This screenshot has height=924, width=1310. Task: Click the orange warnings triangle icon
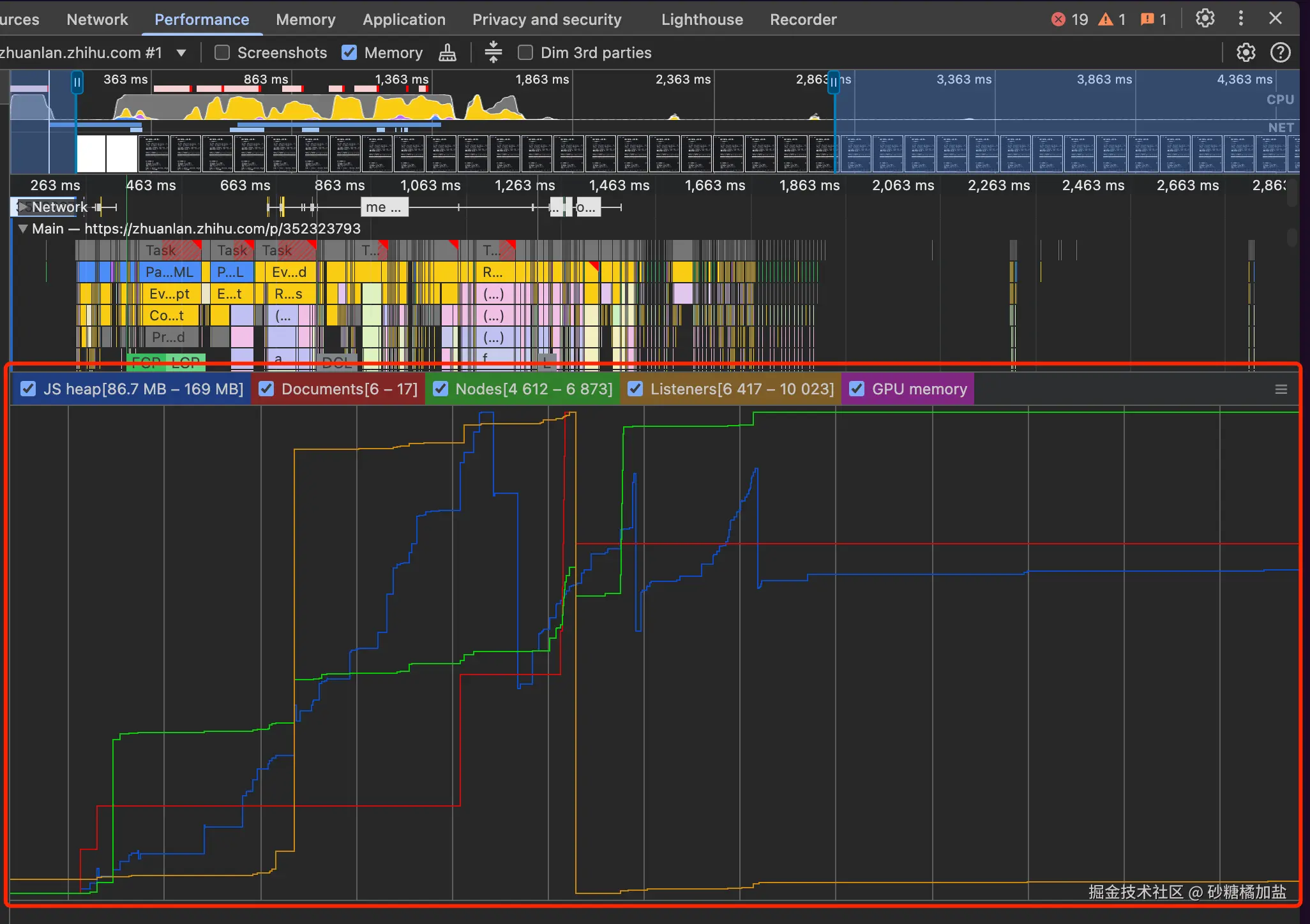1105,19
